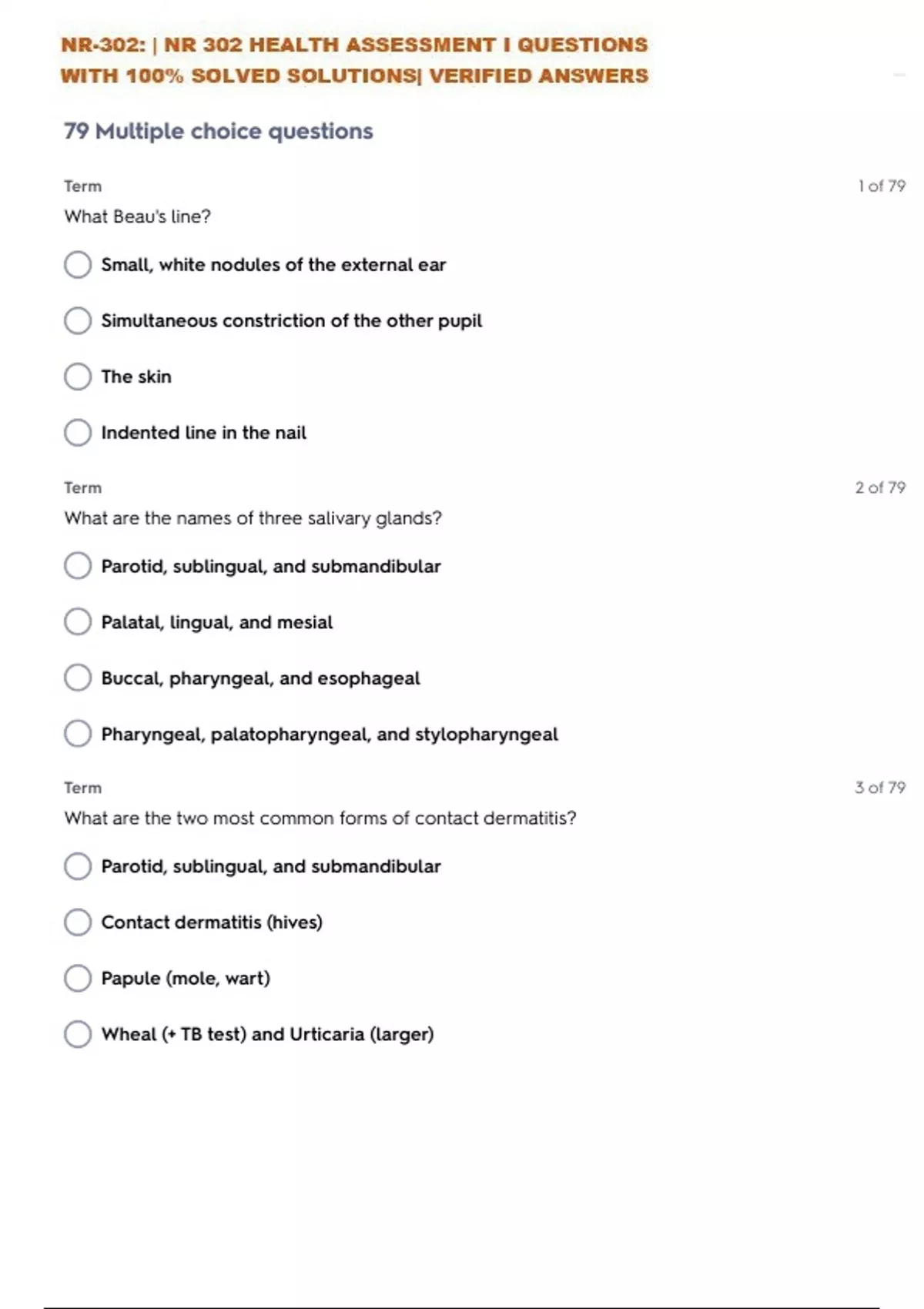Select 'Parotid, sublingual, and submandibular' under contact dermatitis question
The width and height of the screenshot is (924, 1309).
(78, 866)
